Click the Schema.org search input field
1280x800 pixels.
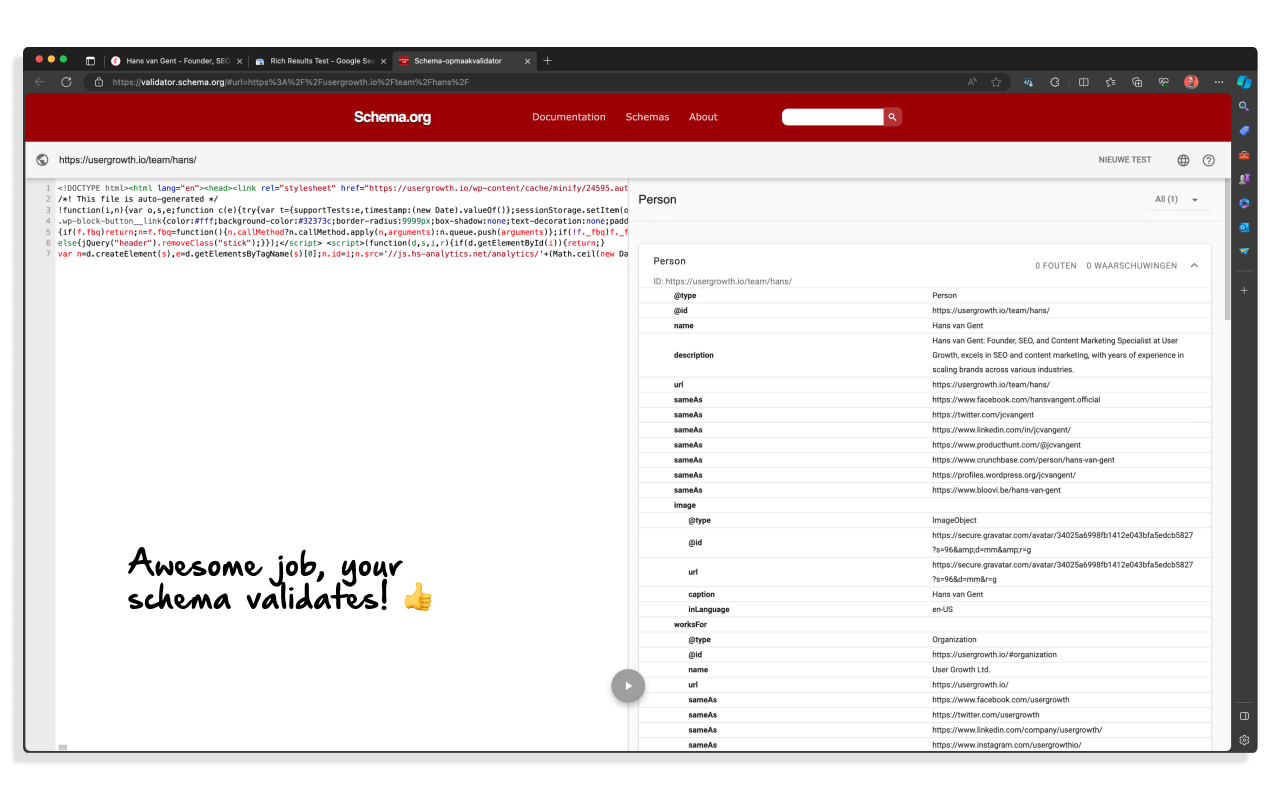(x=832, y=117)
